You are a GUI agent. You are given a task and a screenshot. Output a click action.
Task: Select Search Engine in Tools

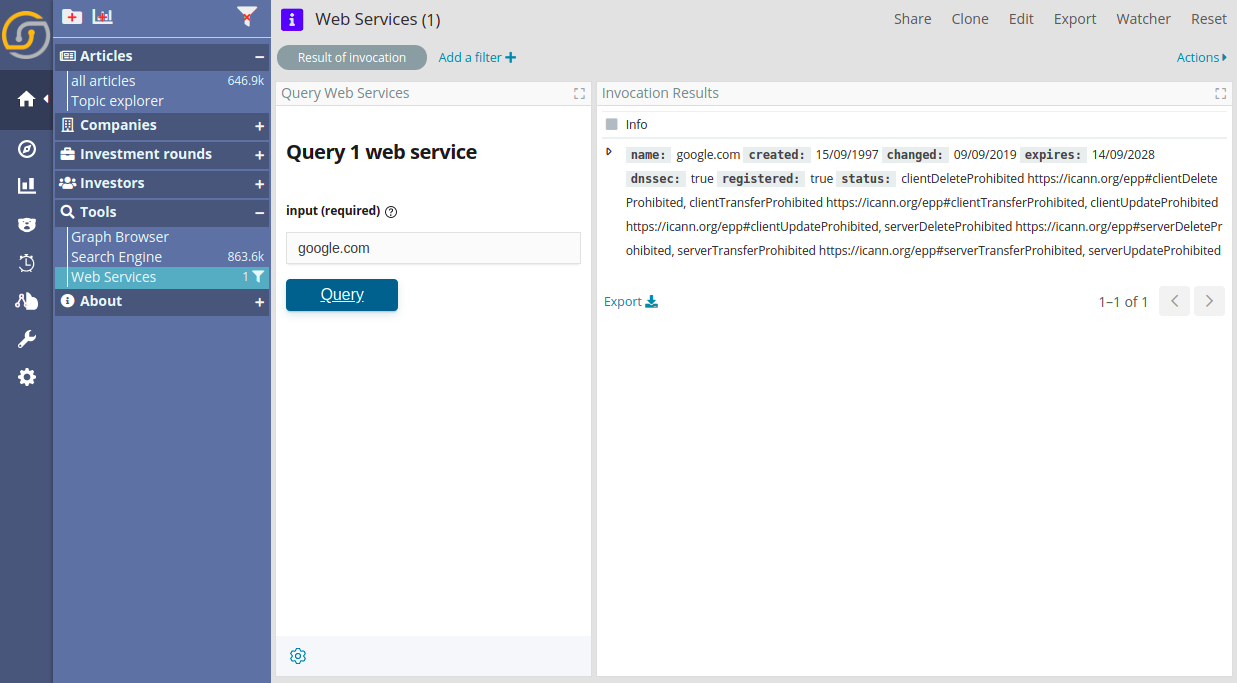click(x=116, y=257)
